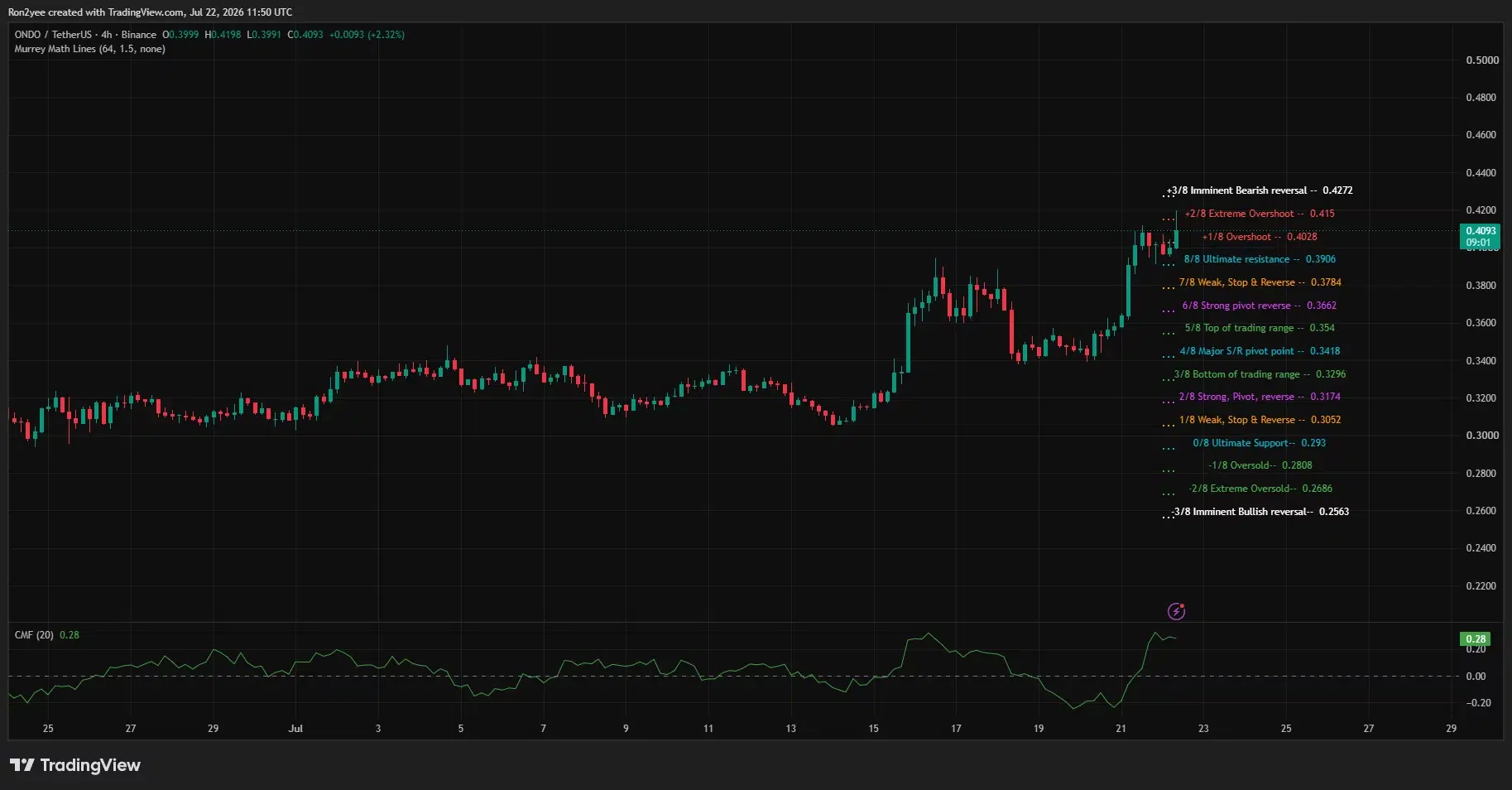Click the '6/8 Strong pivot reverse' label
Image resolution: width=1512 pixels, height=790 pixels.
click(x=1260, y=306)
